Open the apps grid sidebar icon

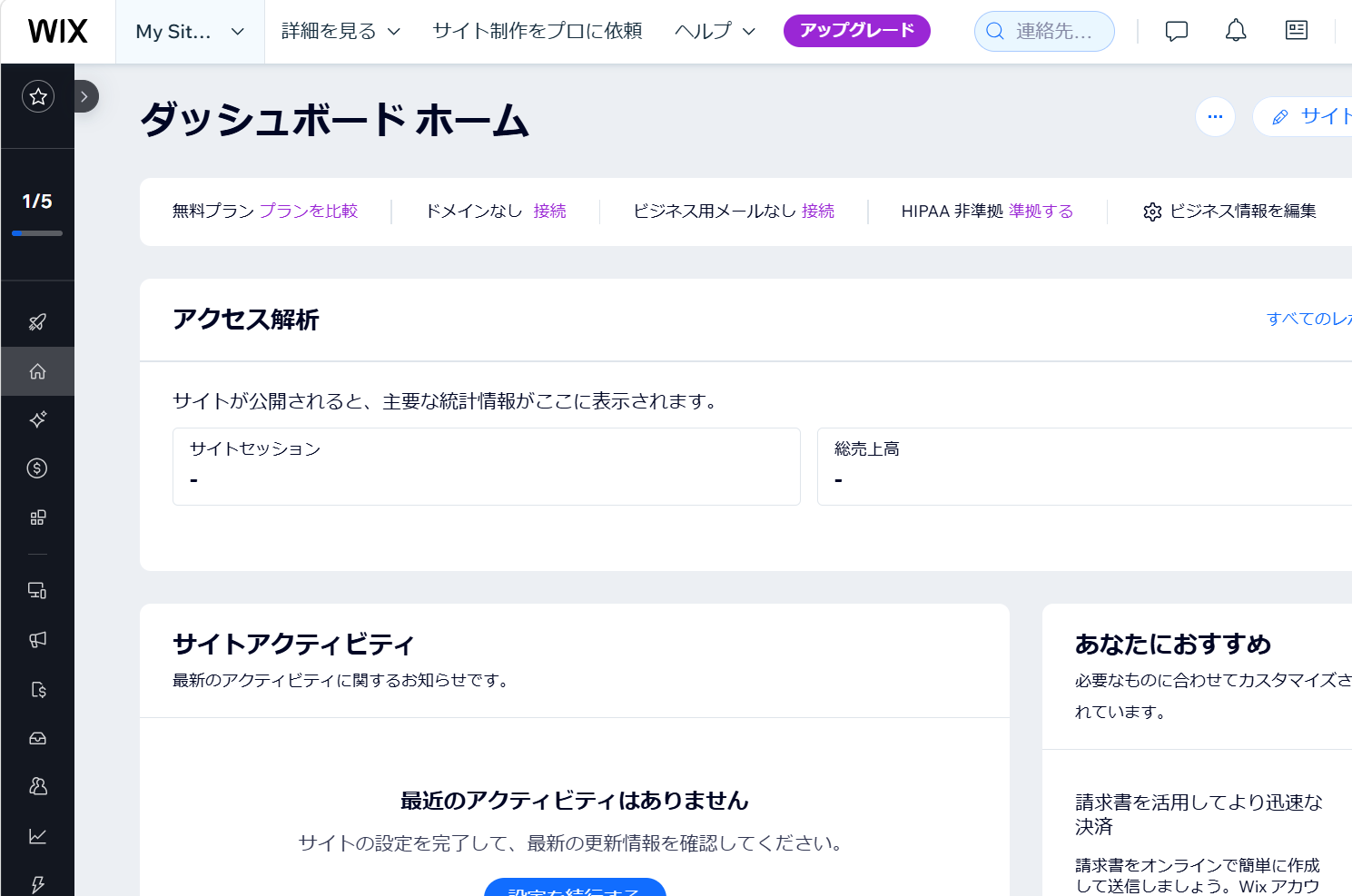pyautogui.click(x=37, y=517)
